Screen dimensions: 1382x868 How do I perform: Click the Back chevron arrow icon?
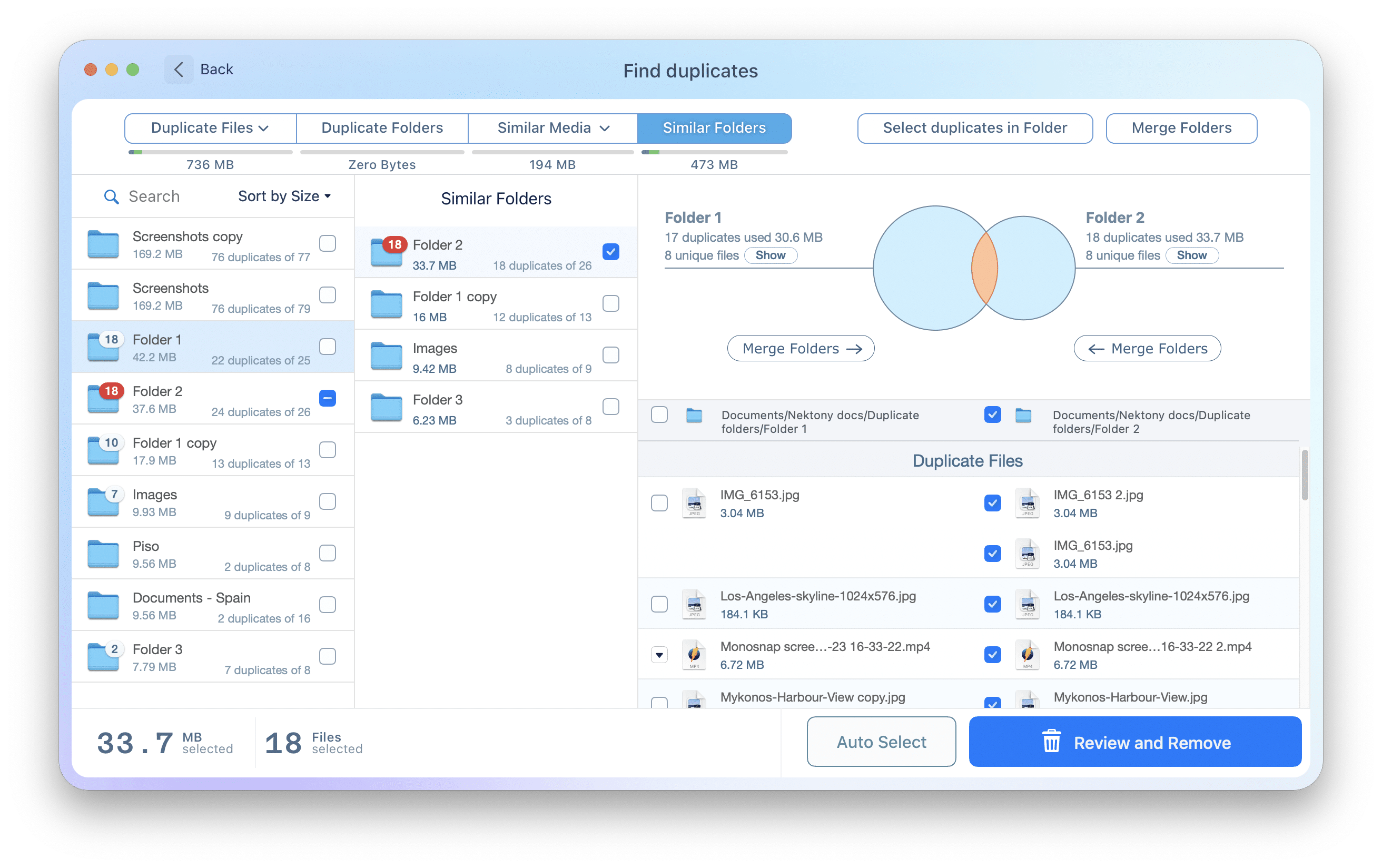coord(179,70)
